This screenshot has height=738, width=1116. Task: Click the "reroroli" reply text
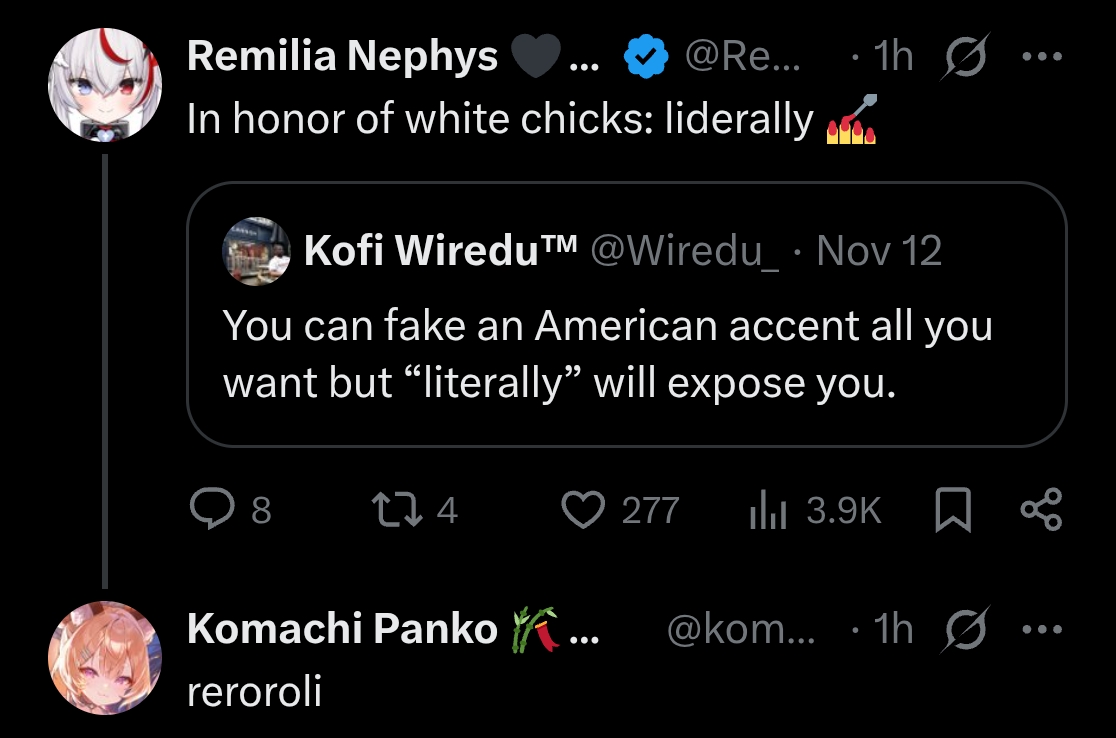[x=254, y=691]
